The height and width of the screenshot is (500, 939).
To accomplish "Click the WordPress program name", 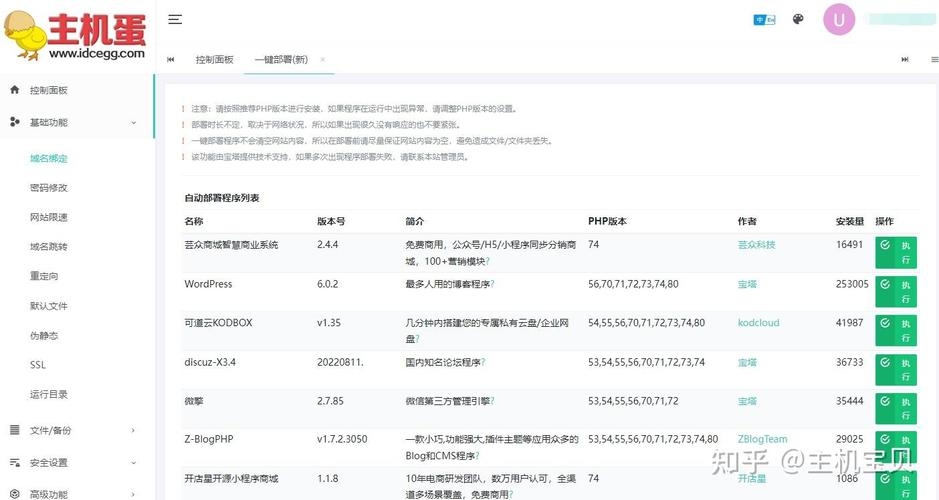I will [208, 284].
